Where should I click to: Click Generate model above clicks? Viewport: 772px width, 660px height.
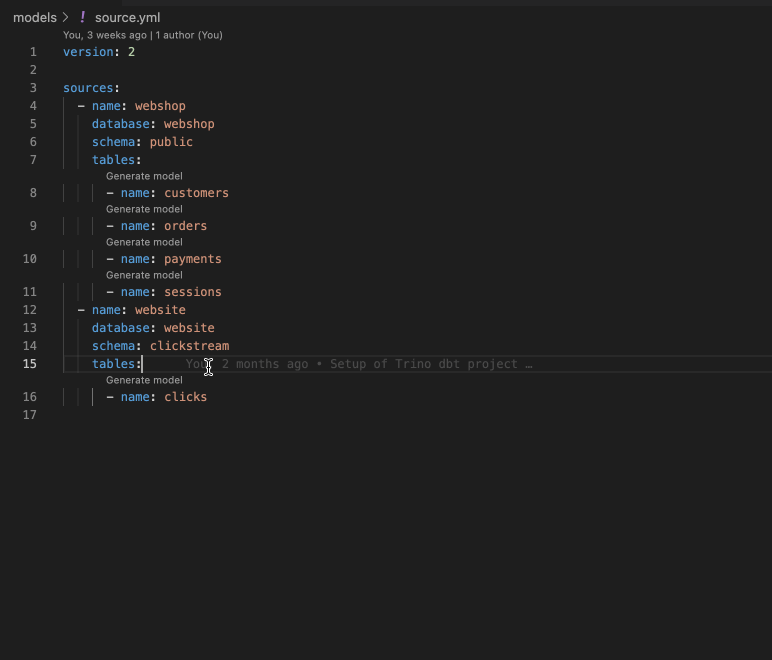144,380
